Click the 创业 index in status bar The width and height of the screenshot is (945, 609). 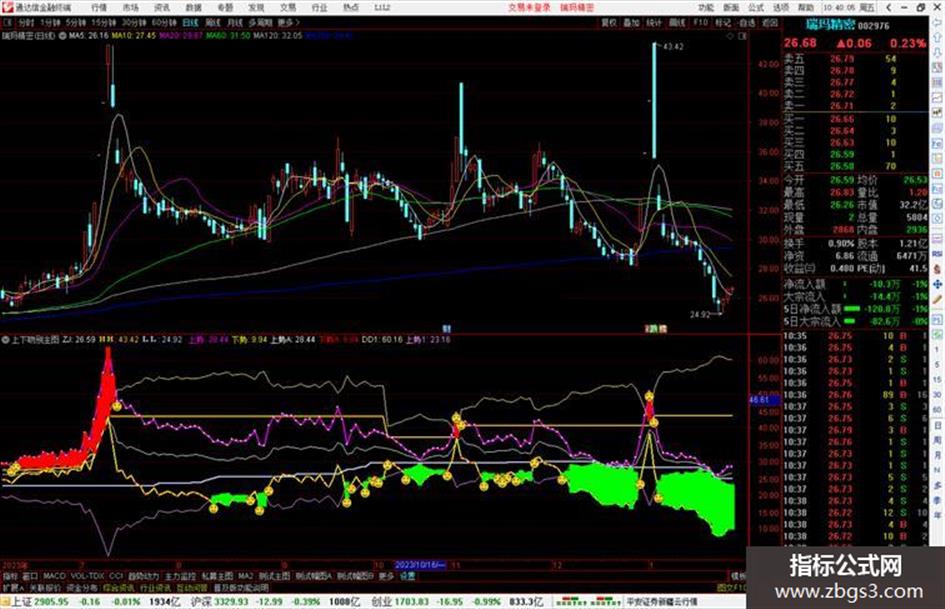(381, 602)
